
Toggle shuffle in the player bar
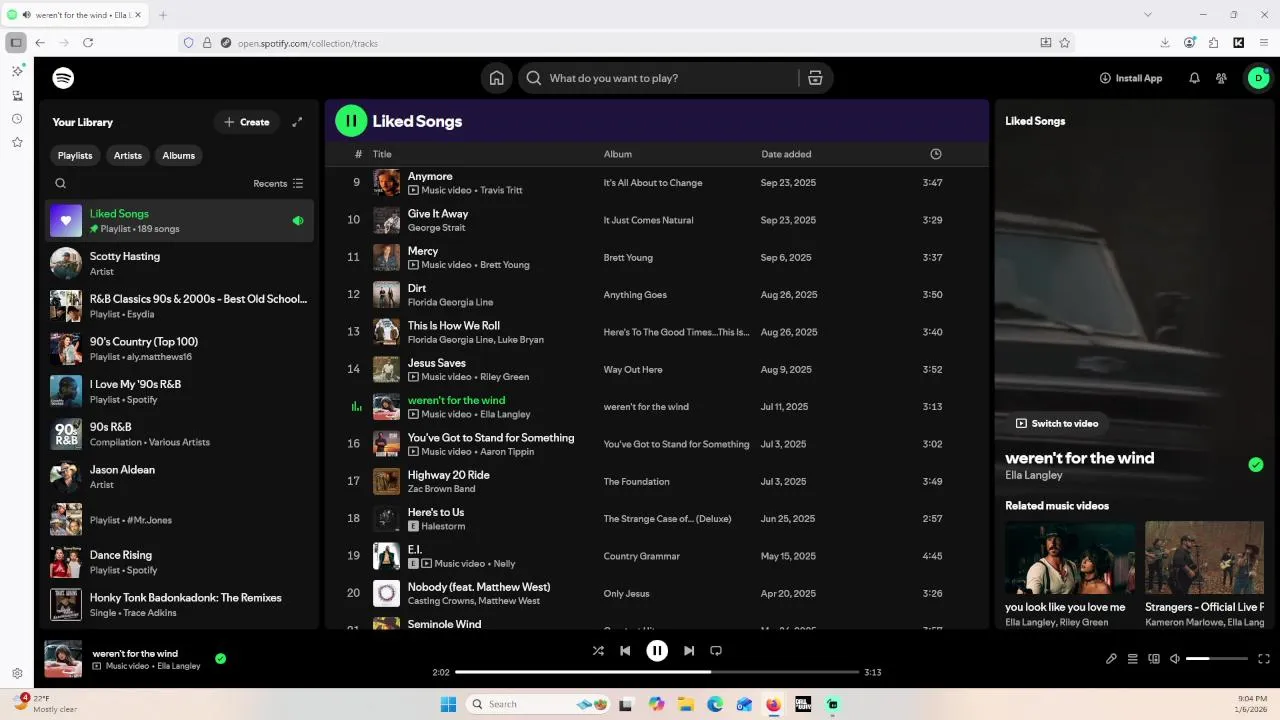(x=598, y=650)
